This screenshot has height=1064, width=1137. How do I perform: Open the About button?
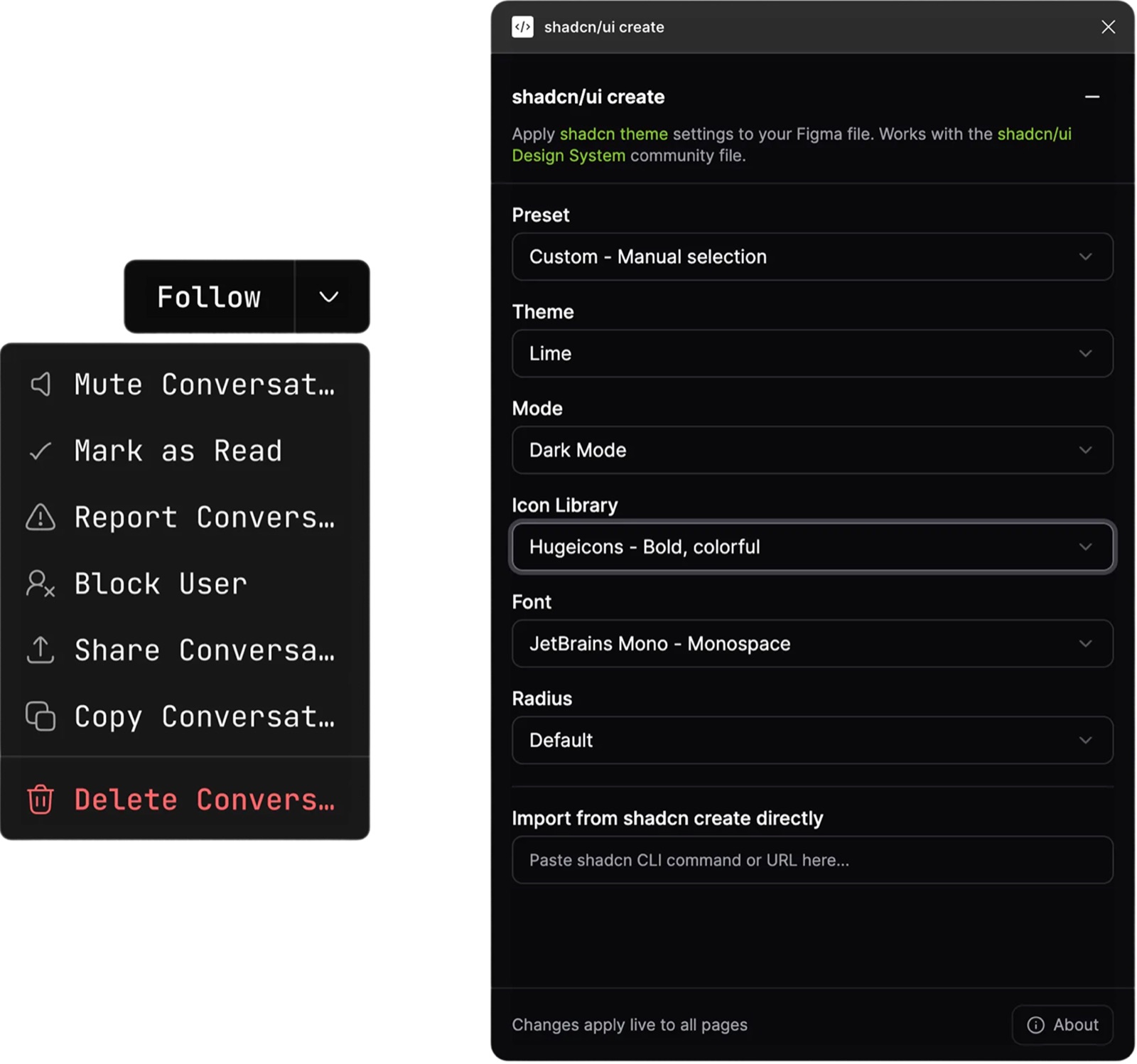[x=1062, y=1024]
